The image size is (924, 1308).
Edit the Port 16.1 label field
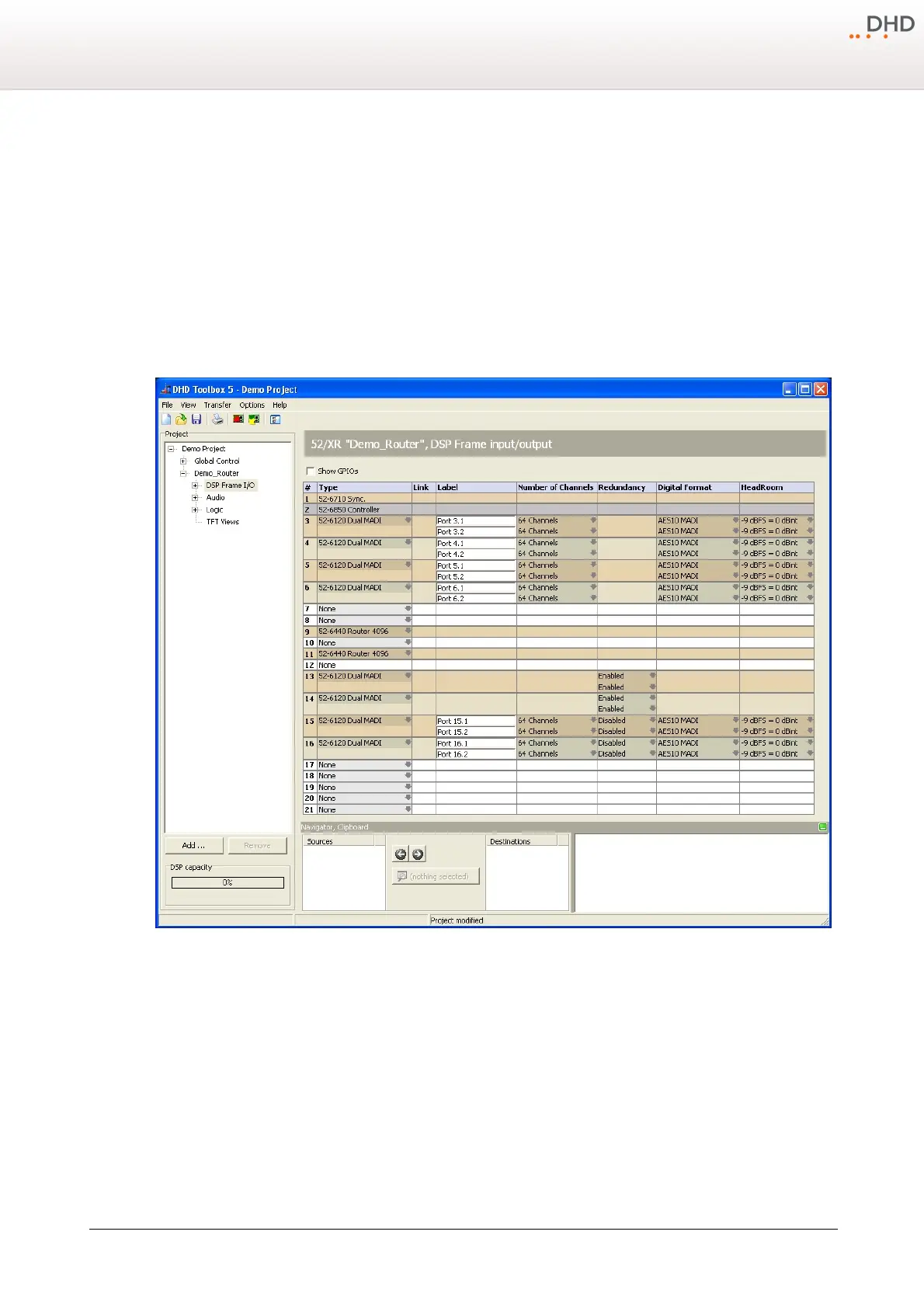[x=476, y=743]
